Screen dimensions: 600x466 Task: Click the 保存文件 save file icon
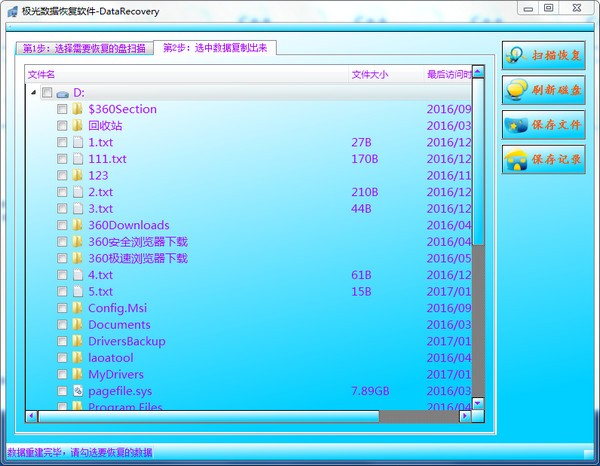coord(518,126)
